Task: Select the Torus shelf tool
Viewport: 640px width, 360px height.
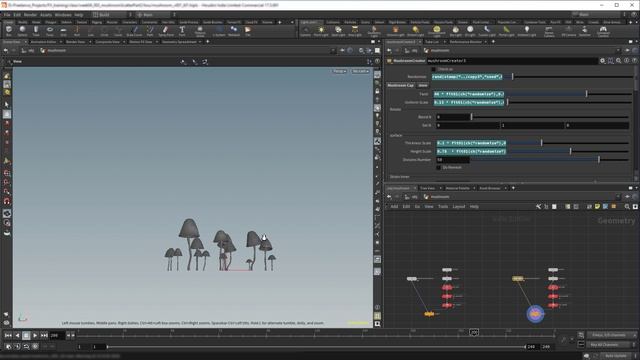Action: (x=50, y=31)
